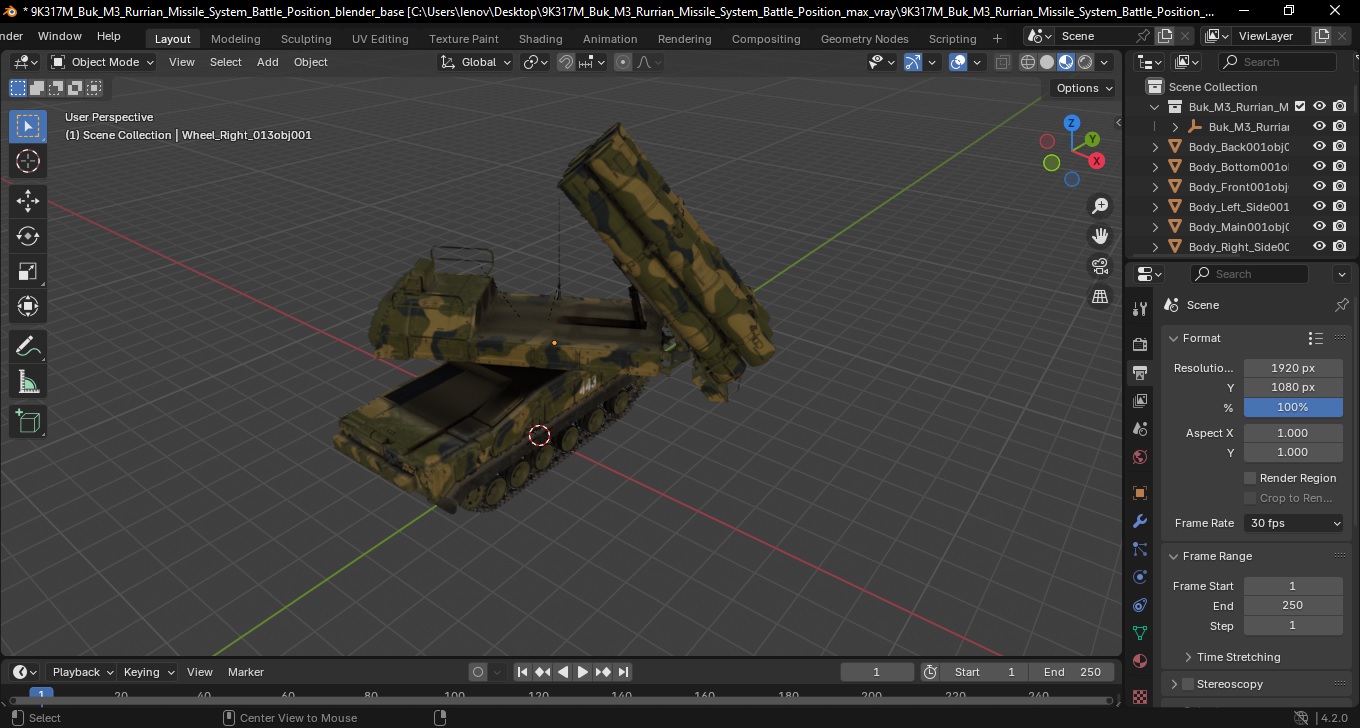Open the viewport Add menu
The width and height of the screenshot is (1360, 728).
pyautogui.click(x=268, y=62)
